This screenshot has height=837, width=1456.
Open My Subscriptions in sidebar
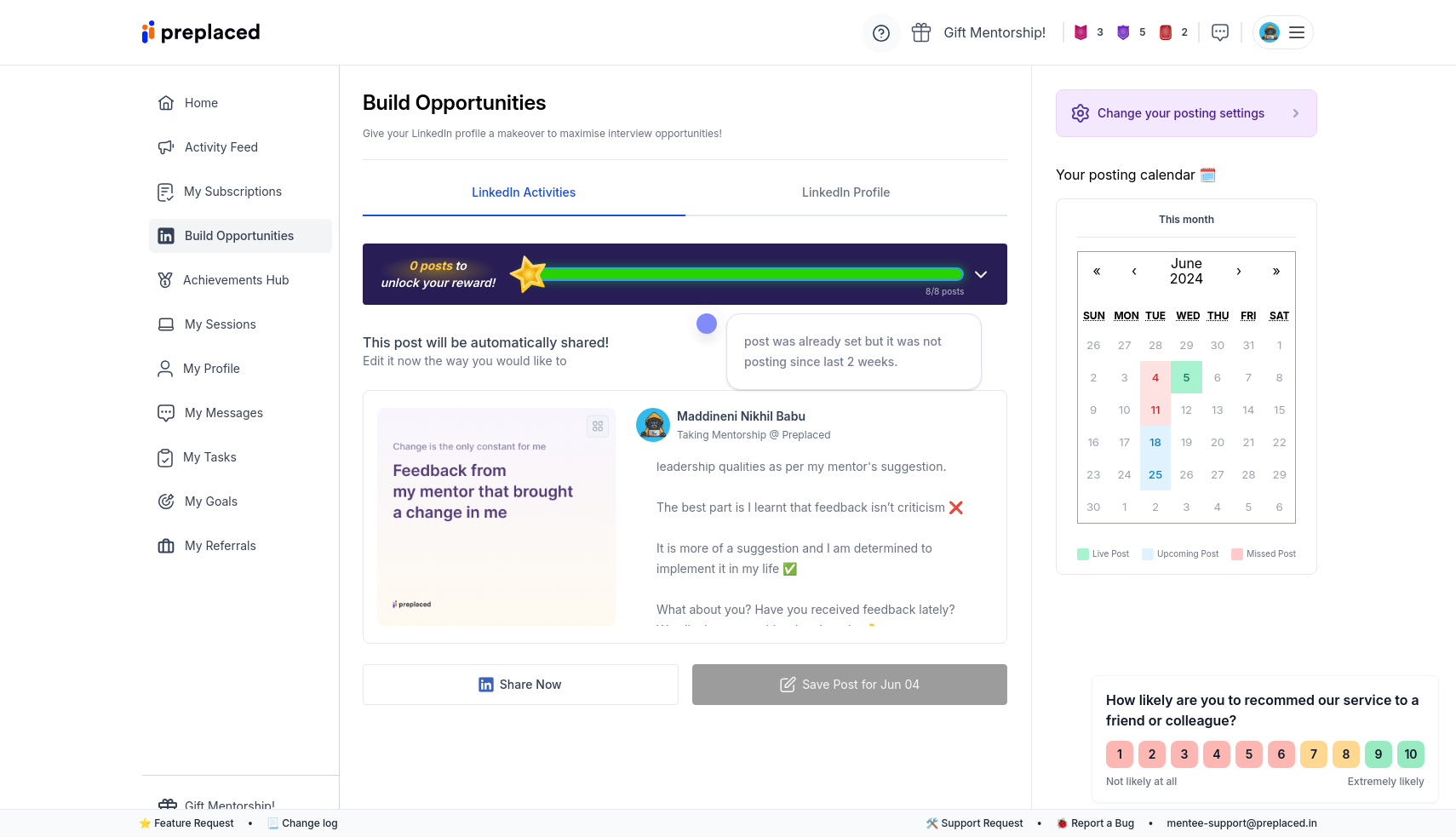240,192
